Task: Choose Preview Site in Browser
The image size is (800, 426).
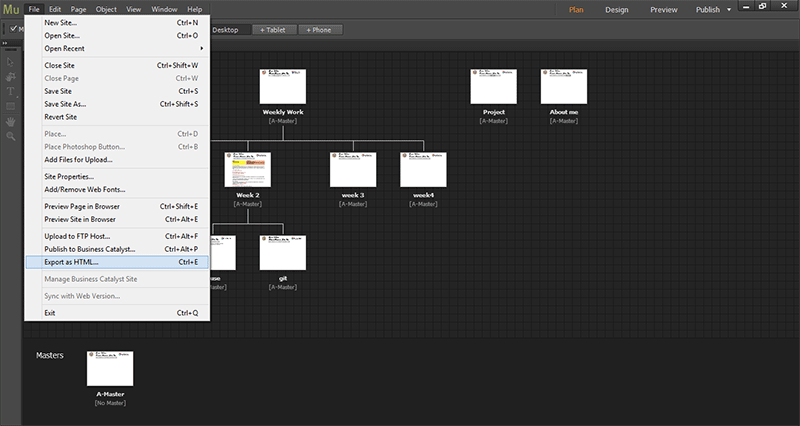Action: click(x=117, y=219)
